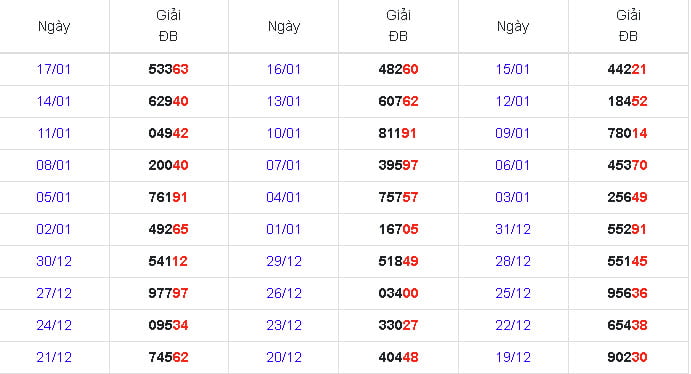Open the 01/01 date link

[283, 229]
